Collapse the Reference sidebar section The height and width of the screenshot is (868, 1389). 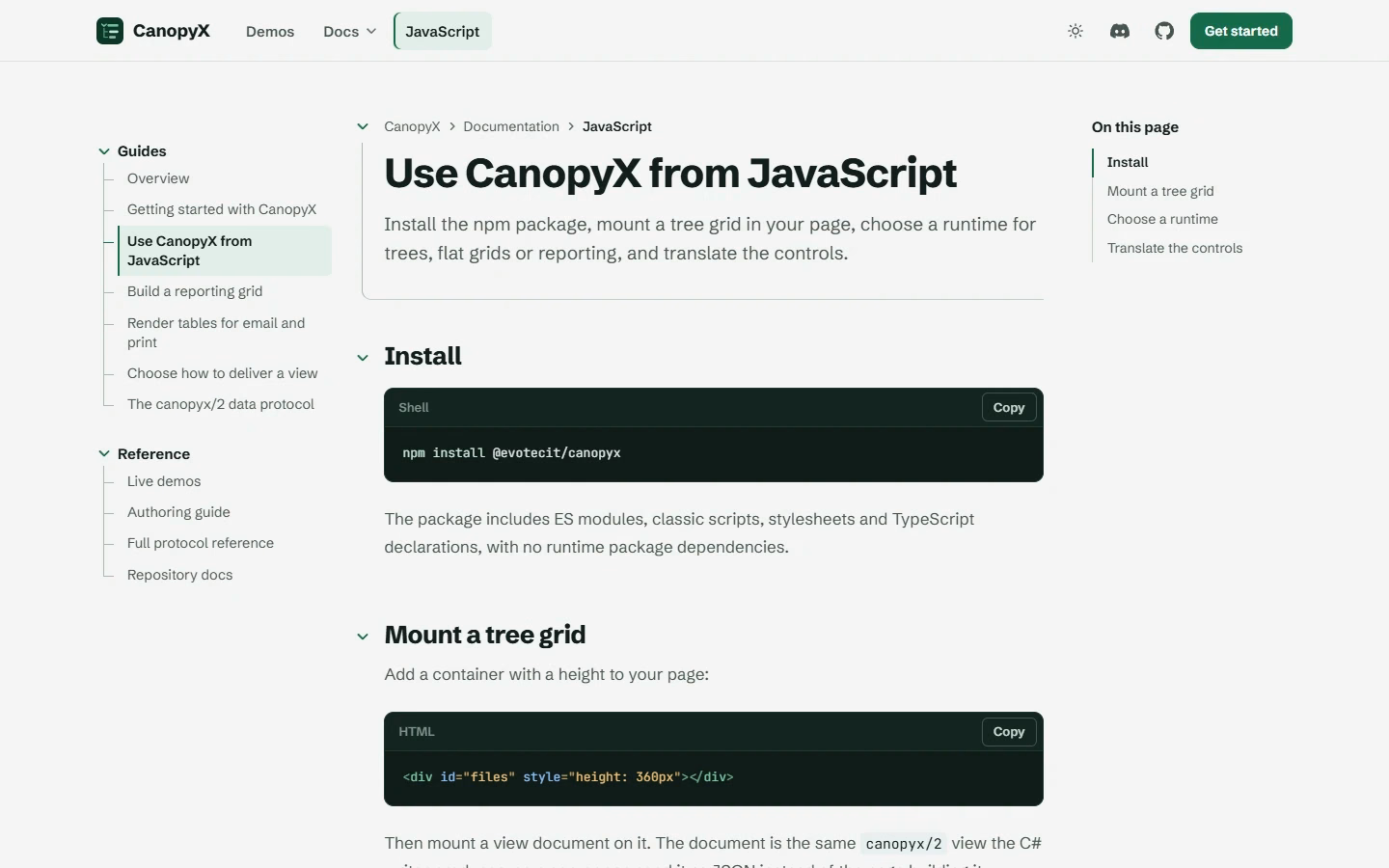(104, 454)
